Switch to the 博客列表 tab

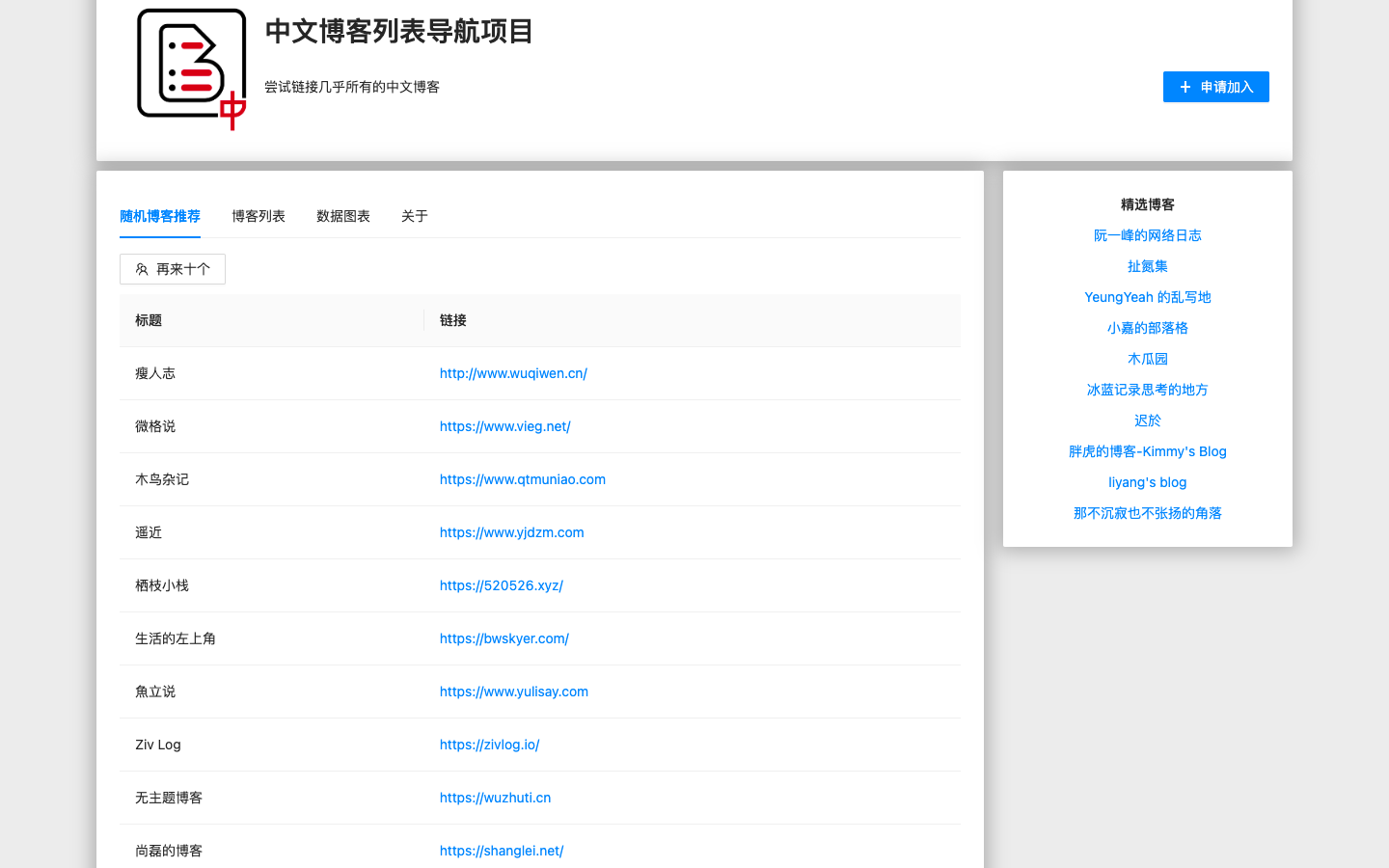click(x=259, y=216)
